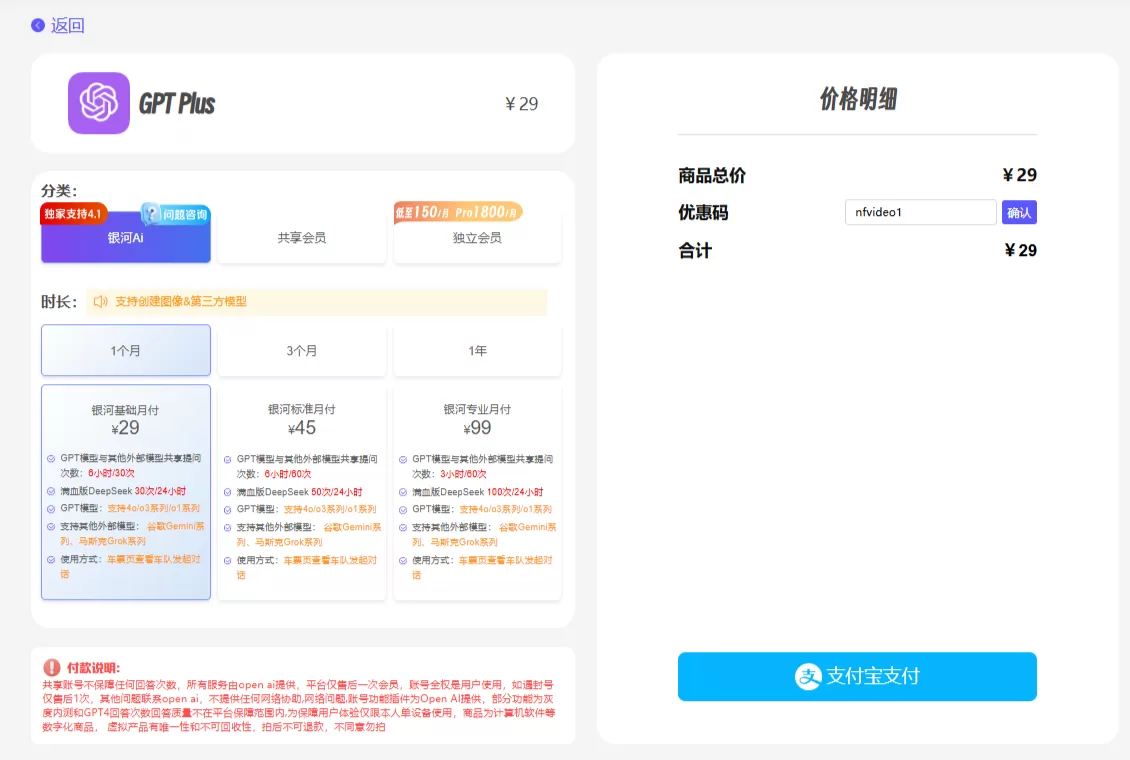Click the 独家支持4.1 badge
Viewport: 1130px width, 760px height.
point(74,213)
